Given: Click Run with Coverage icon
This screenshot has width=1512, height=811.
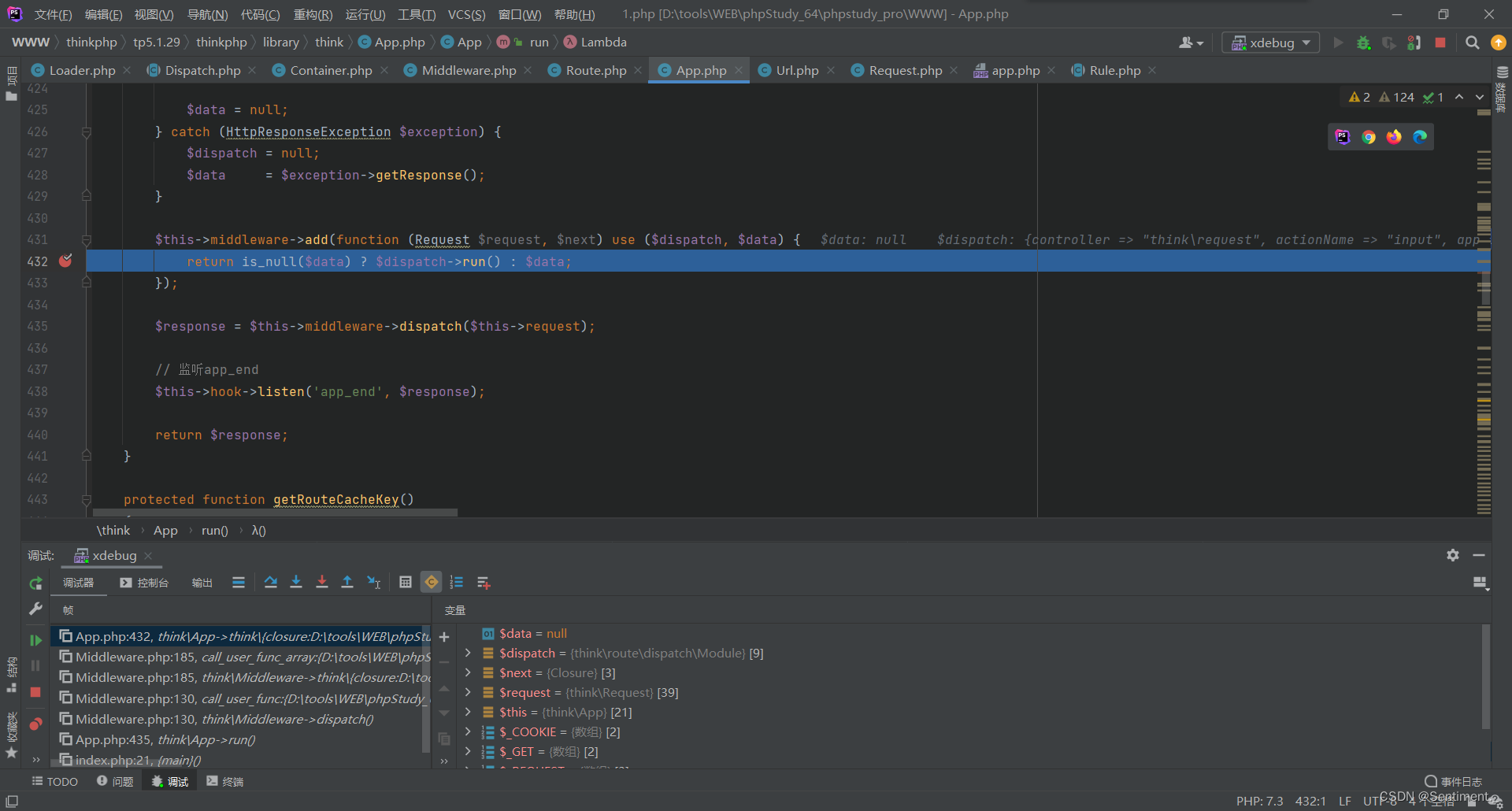Looking at the screenshot, I should [x=1389, y=43].
